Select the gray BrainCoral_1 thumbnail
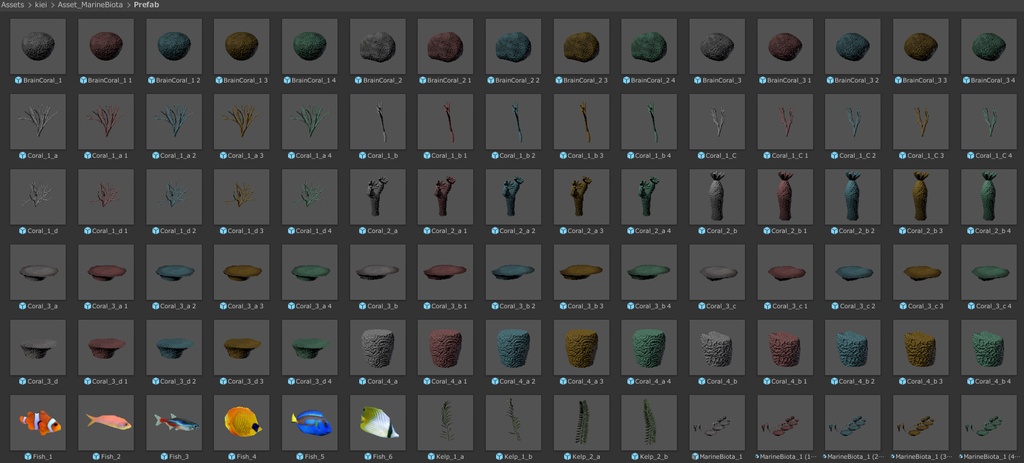The height and width of the screenshot is (463, 1024). pyautogui.click(x=38, y=46)
